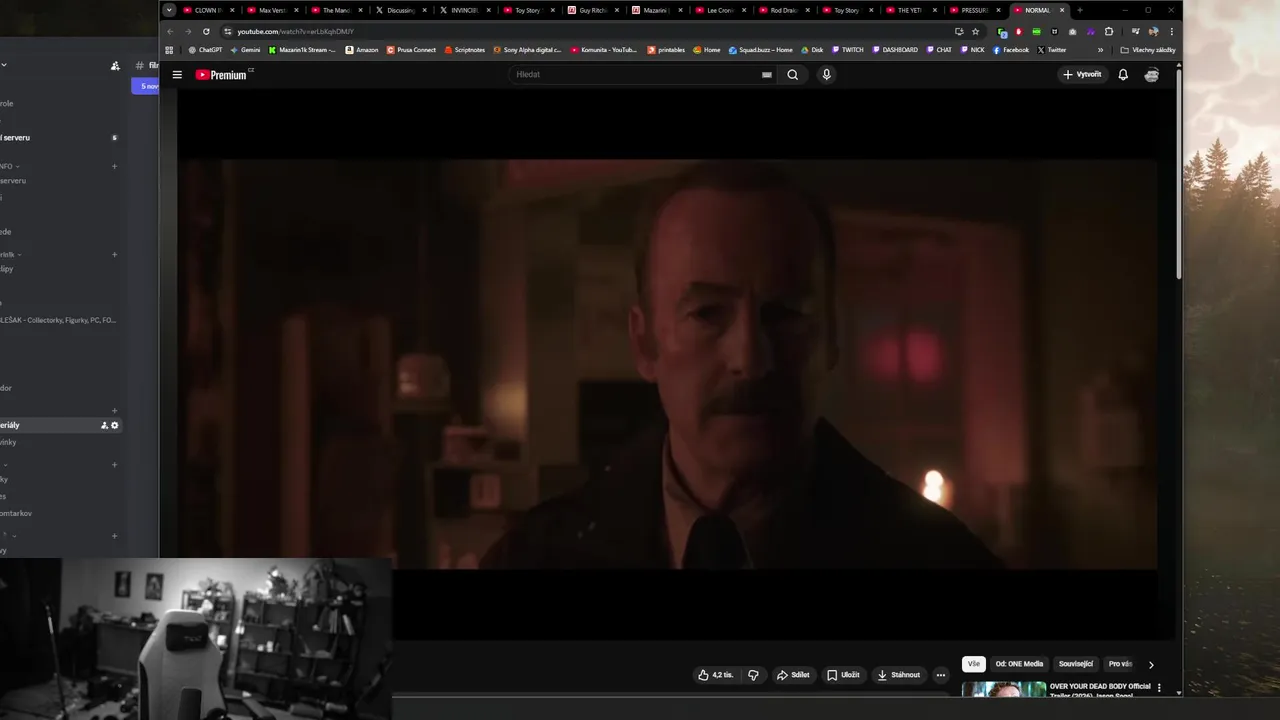
Task: Open the YouTube account avatar menu
Action: (x=1151, y=75)
